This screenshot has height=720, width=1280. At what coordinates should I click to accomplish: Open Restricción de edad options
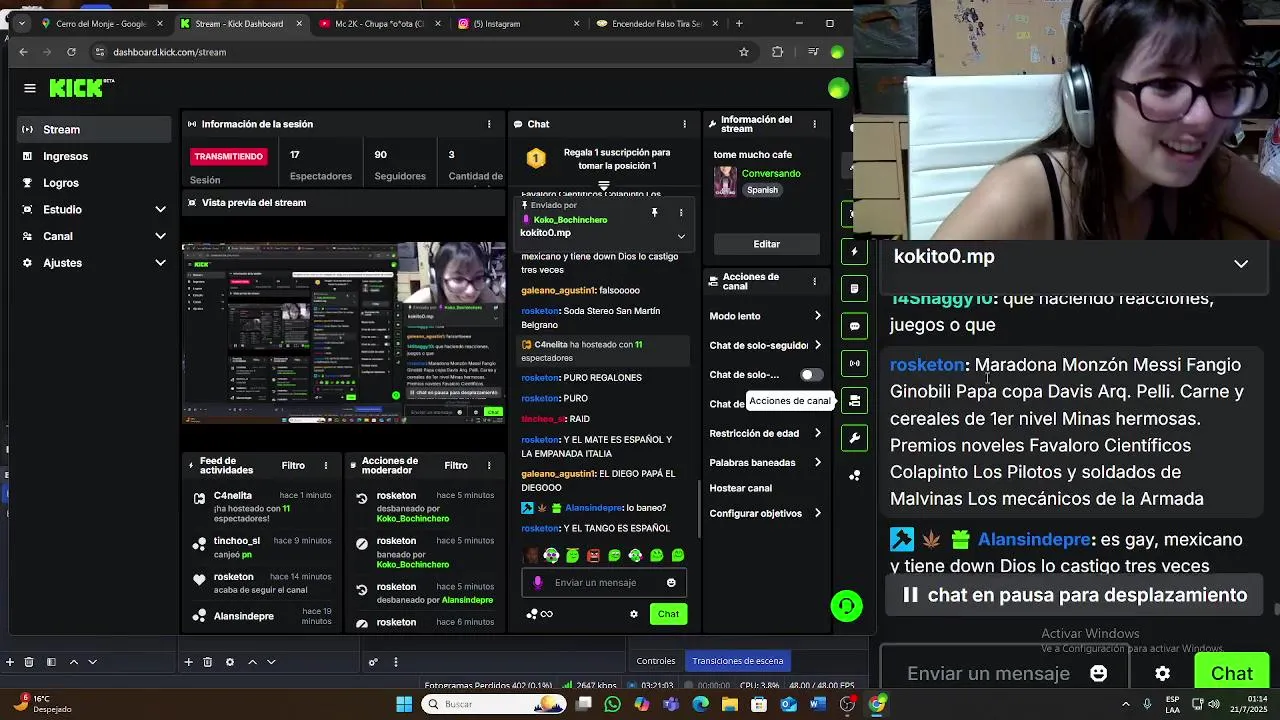766,433
